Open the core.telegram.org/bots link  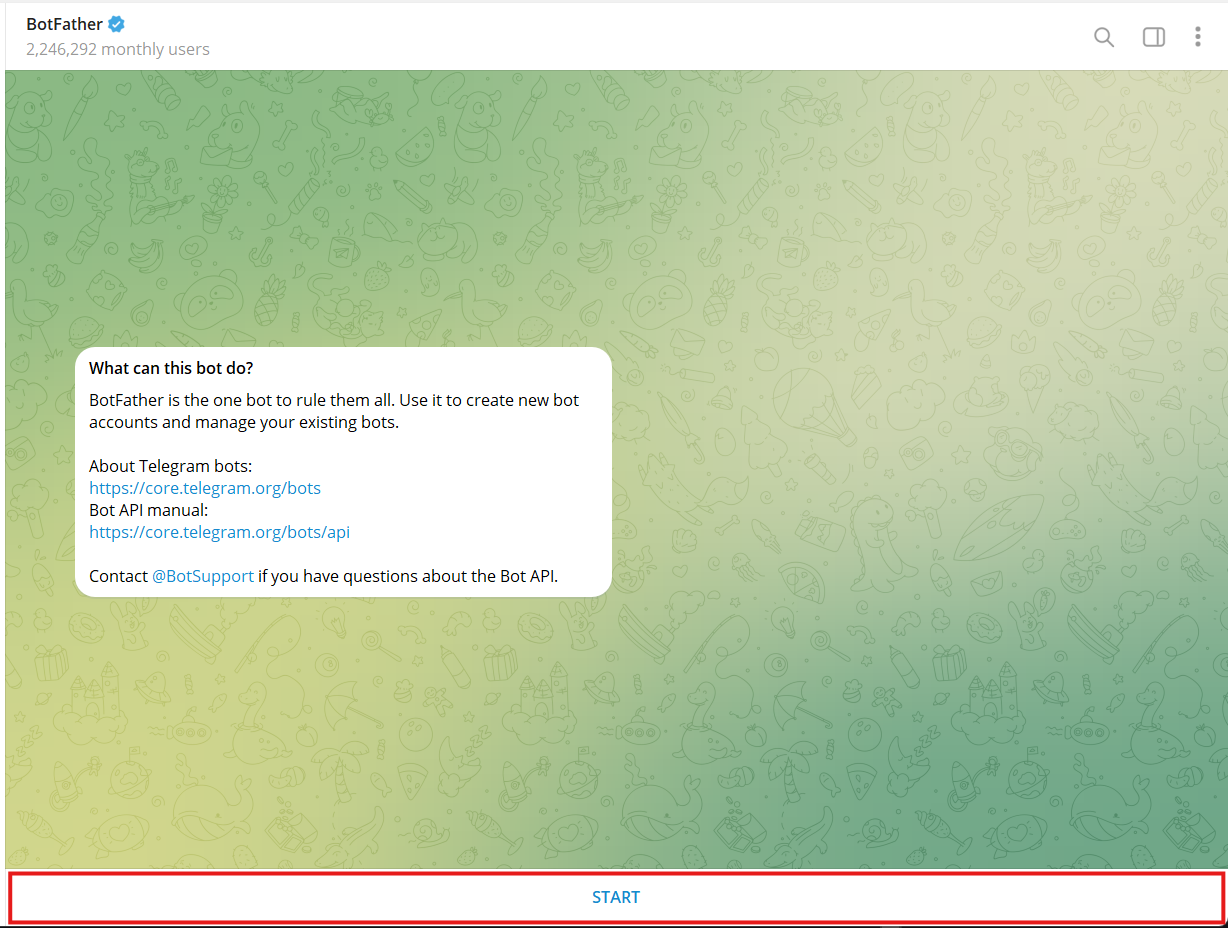pyautogui.click(x=205, y=488)
